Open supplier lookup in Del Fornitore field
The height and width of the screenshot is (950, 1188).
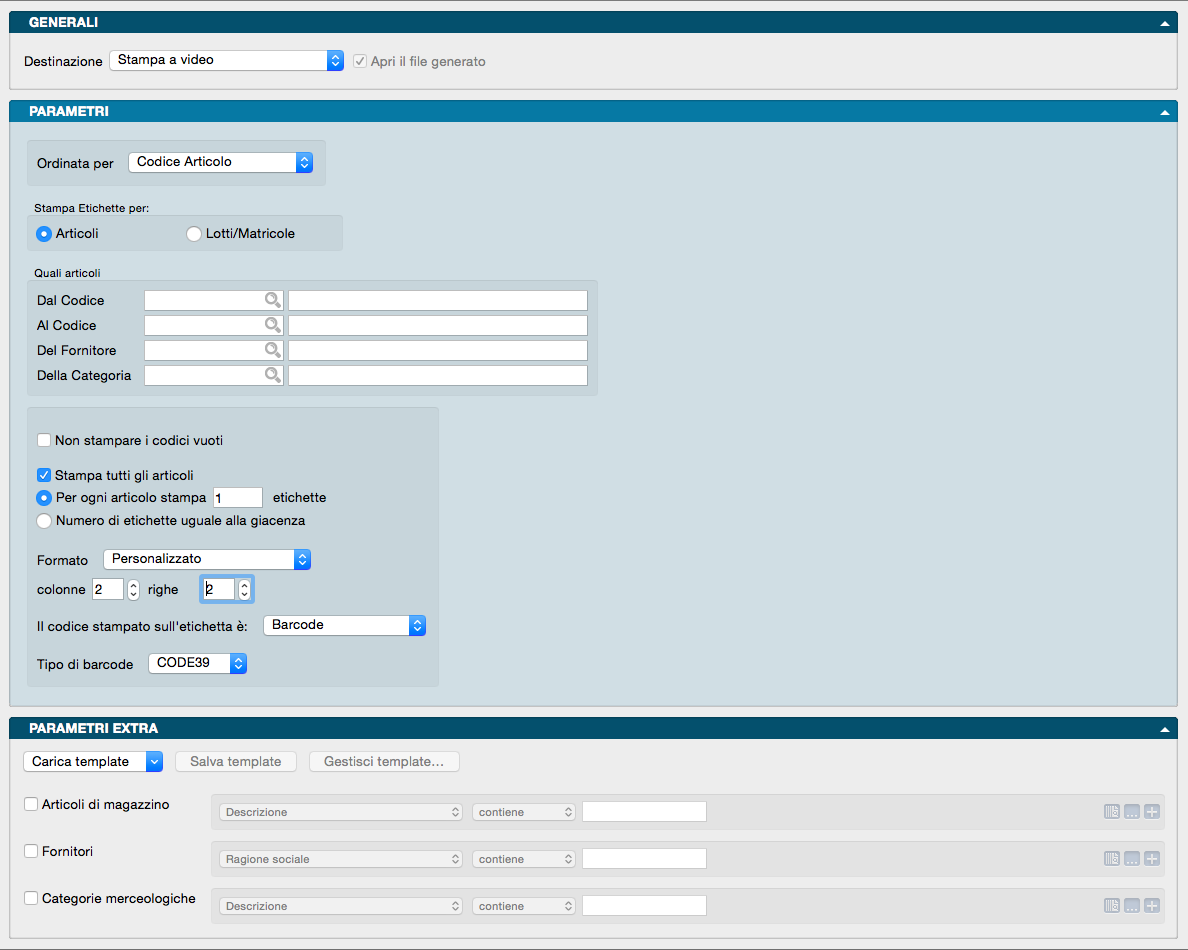point(271,350)
